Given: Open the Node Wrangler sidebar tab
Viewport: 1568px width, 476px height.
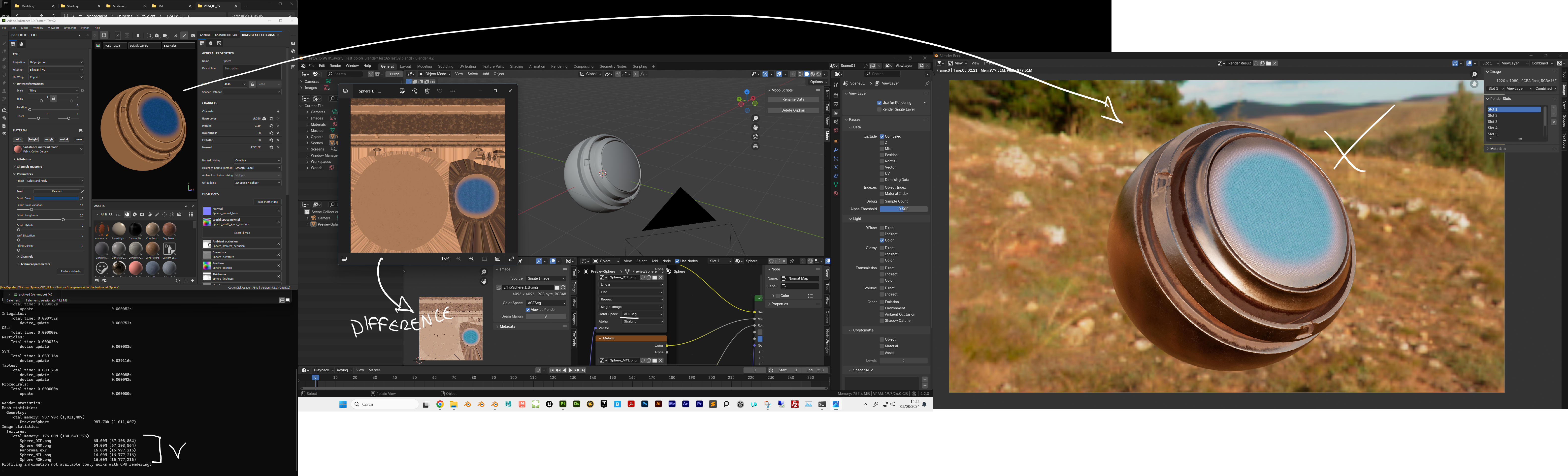Looking at the screenshot, I should (827, 341).
